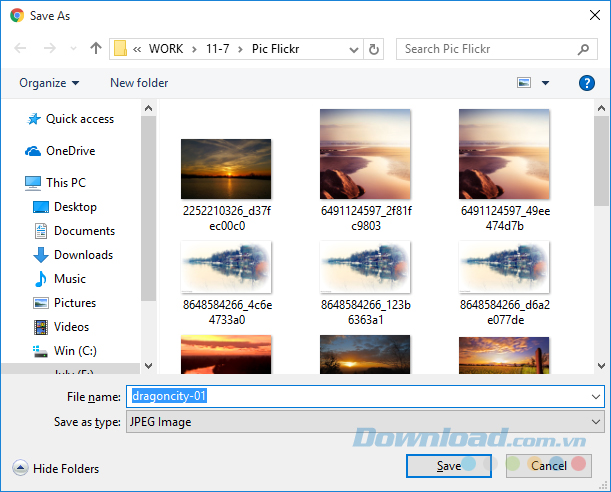
Task: Click the change view layout icon
Action: click(x=524, y=83)
